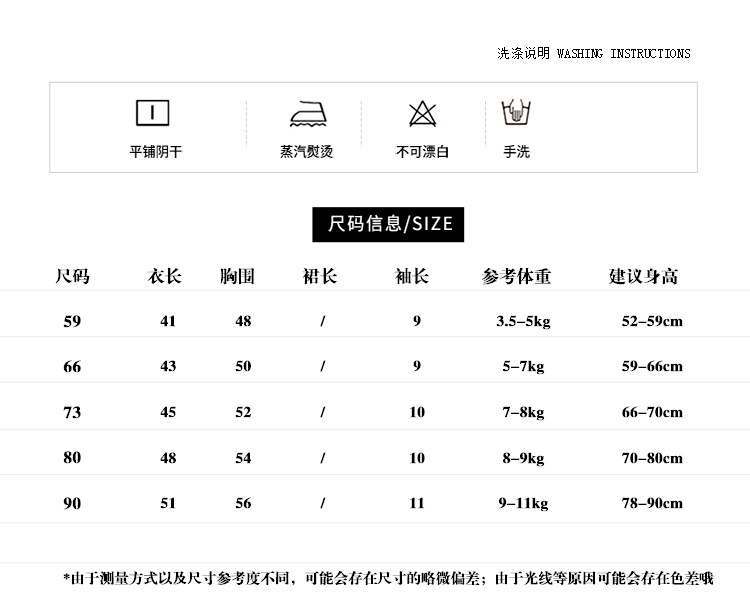Click the steam iron (蒸汽熨烫) icon
Screen dimensions: 750x595
point(308,114)
